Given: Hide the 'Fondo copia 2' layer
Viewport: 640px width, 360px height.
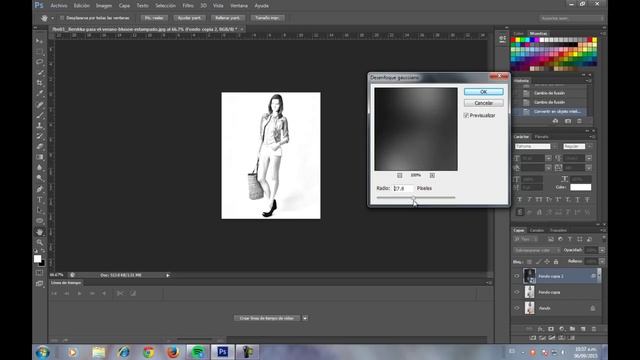Looking at the screenshot, I should click(517, 276).
